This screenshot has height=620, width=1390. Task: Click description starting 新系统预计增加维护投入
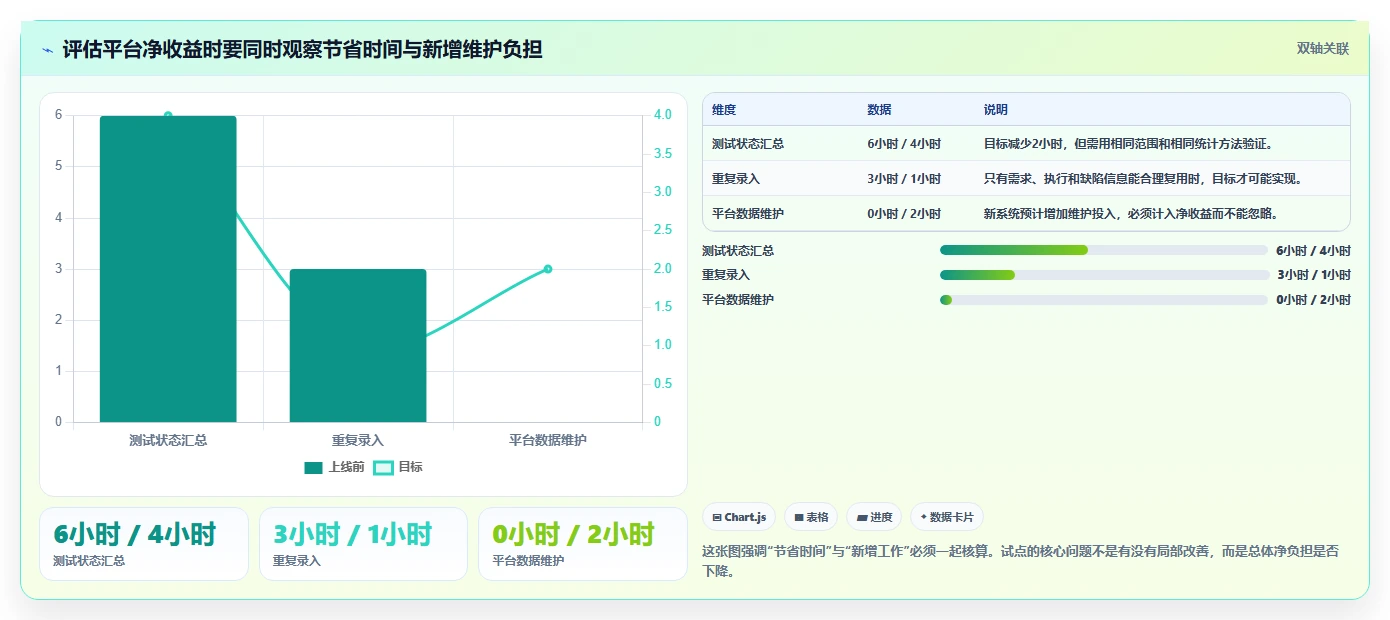1131,214
